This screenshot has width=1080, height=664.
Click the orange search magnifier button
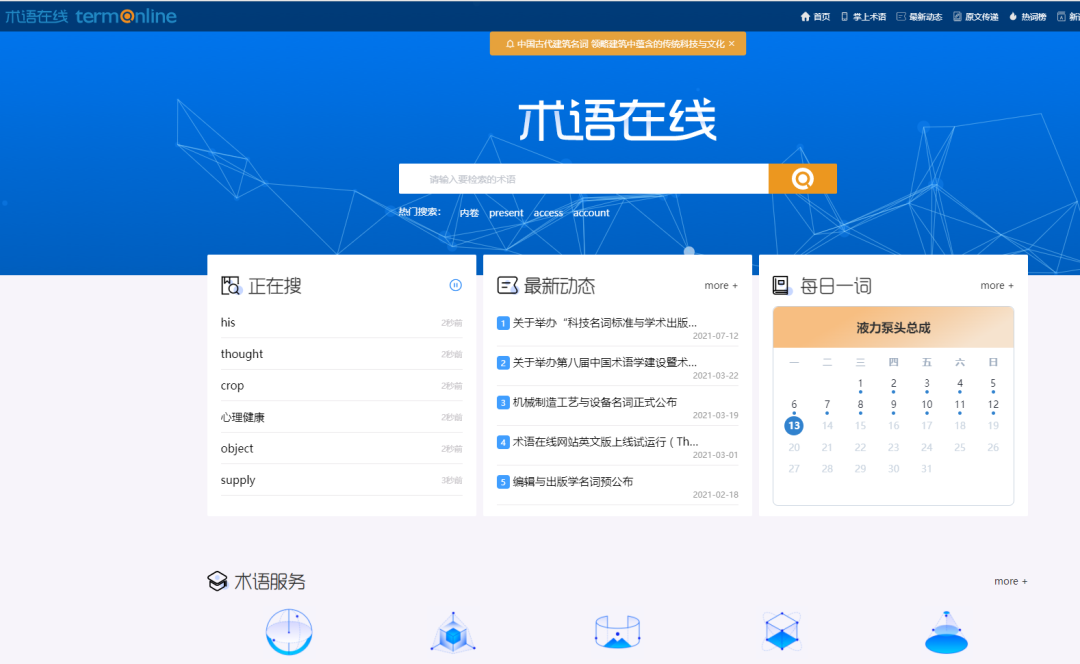pyautogui.click(x=802, y=178)
